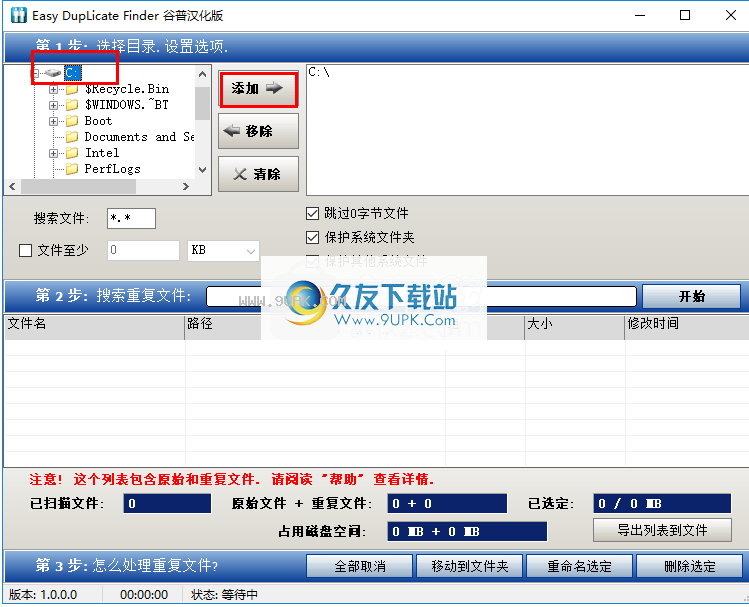Click the 添加 add button
Screen dimensions: 749x607
(x=258, y=89)
